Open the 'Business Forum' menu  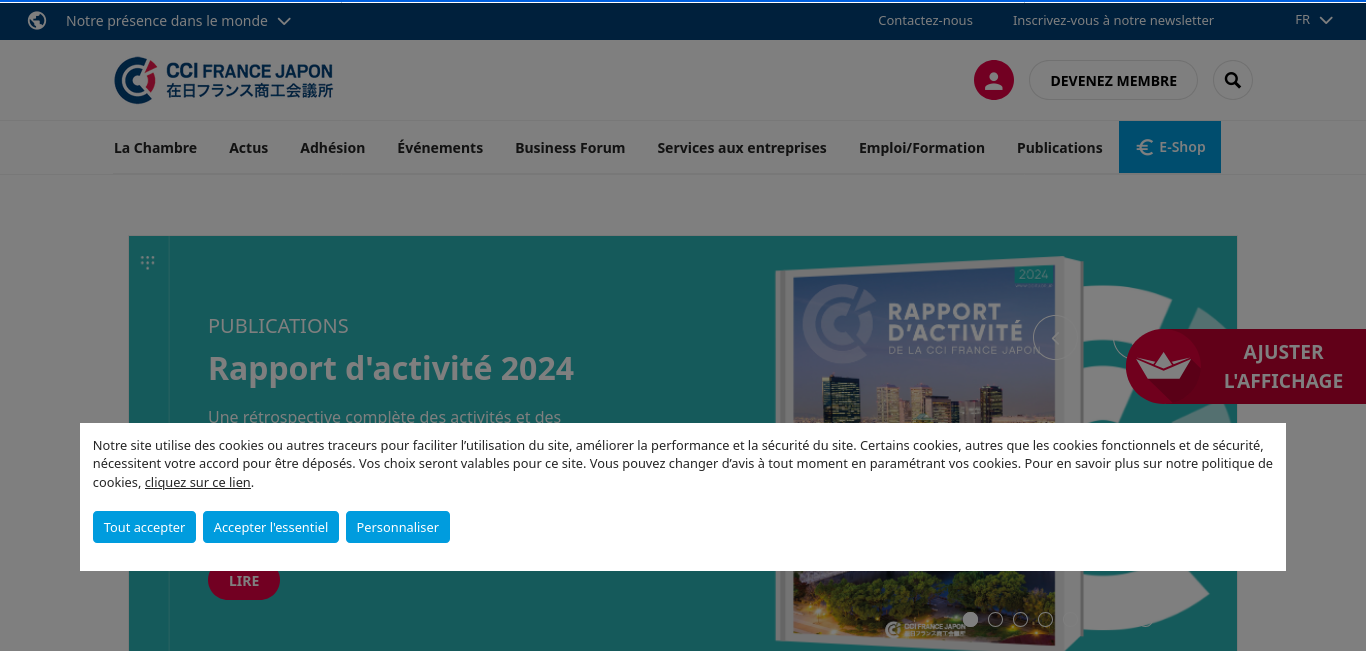(x=570, y=148)
